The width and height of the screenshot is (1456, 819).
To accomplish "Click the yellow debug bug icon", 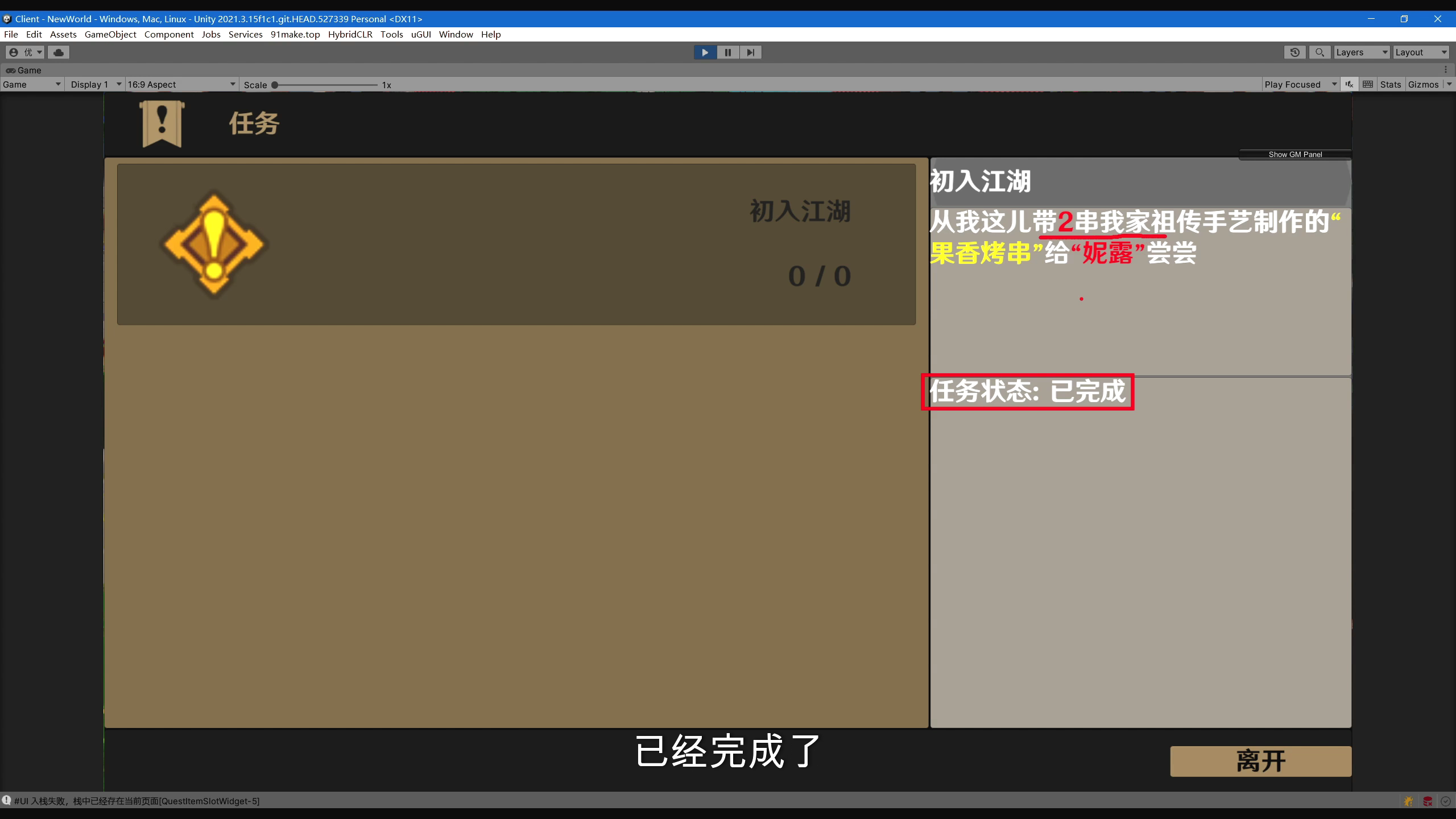I will coord(1408,801).
